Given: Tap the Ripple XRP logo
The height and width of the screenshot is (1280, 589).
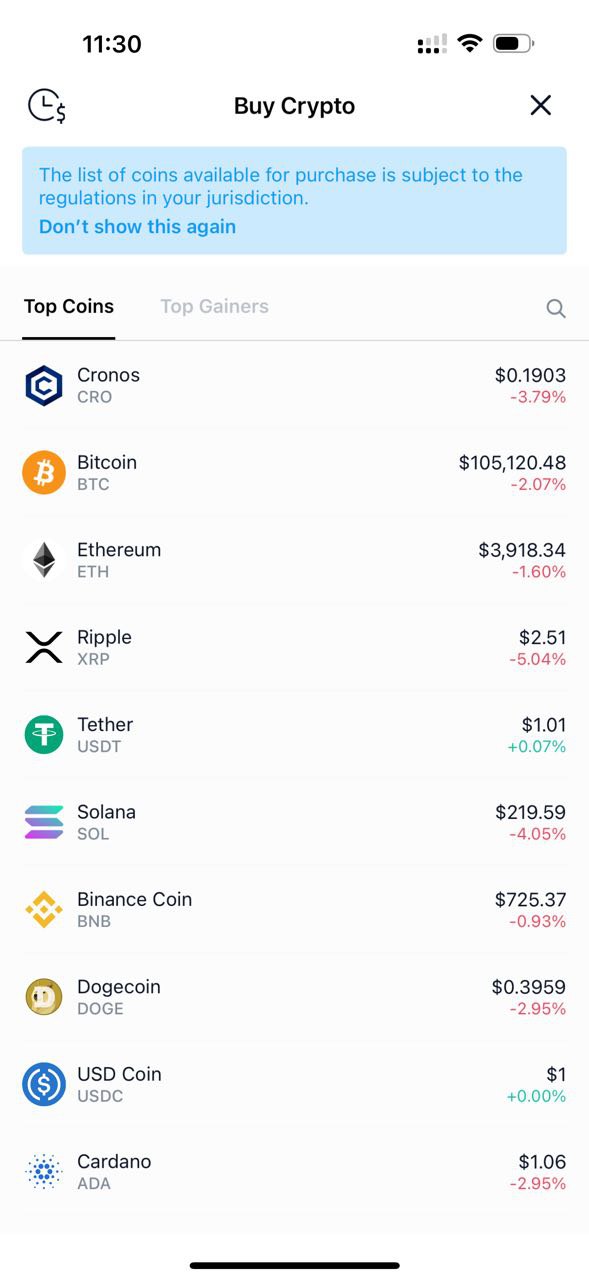Looking at the screenshot, I should (x=43, y=647).
